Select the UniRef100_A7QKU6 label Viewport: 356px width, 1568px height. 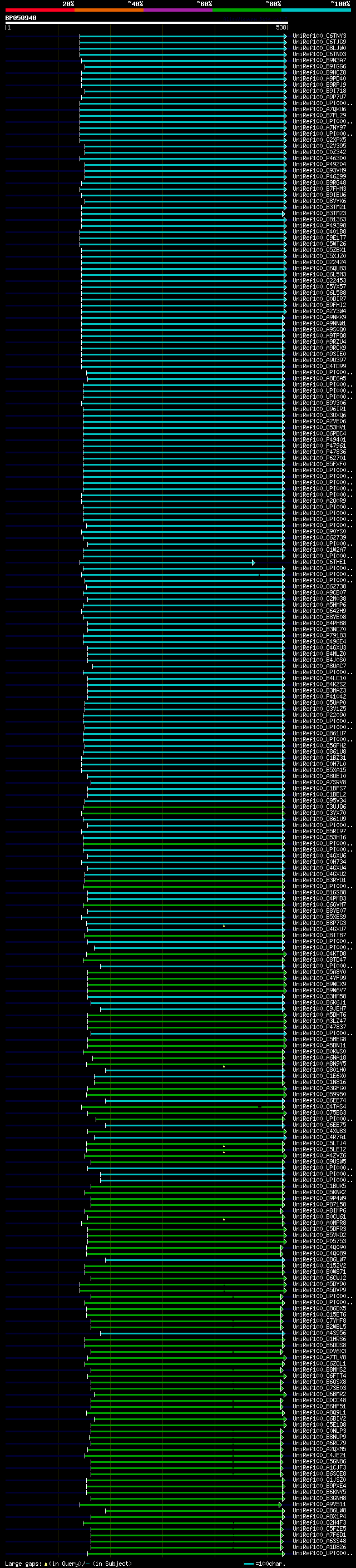click(x=319, y=110)
